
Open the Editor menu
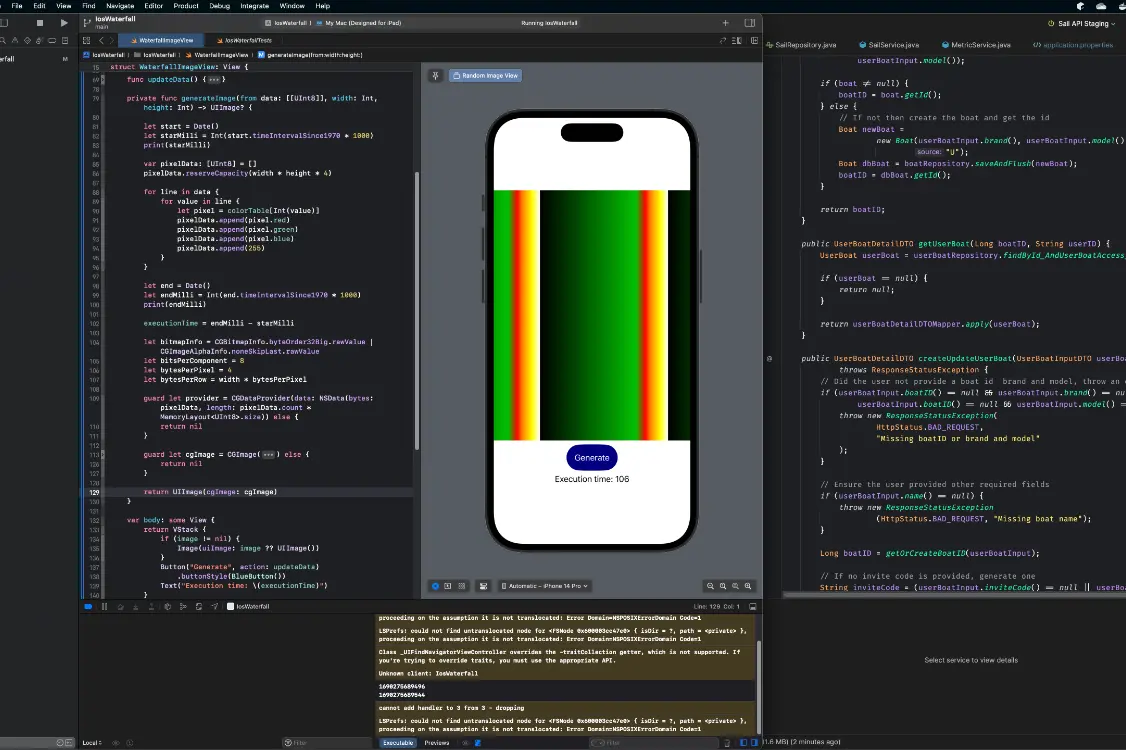click(x=154, y=6)
